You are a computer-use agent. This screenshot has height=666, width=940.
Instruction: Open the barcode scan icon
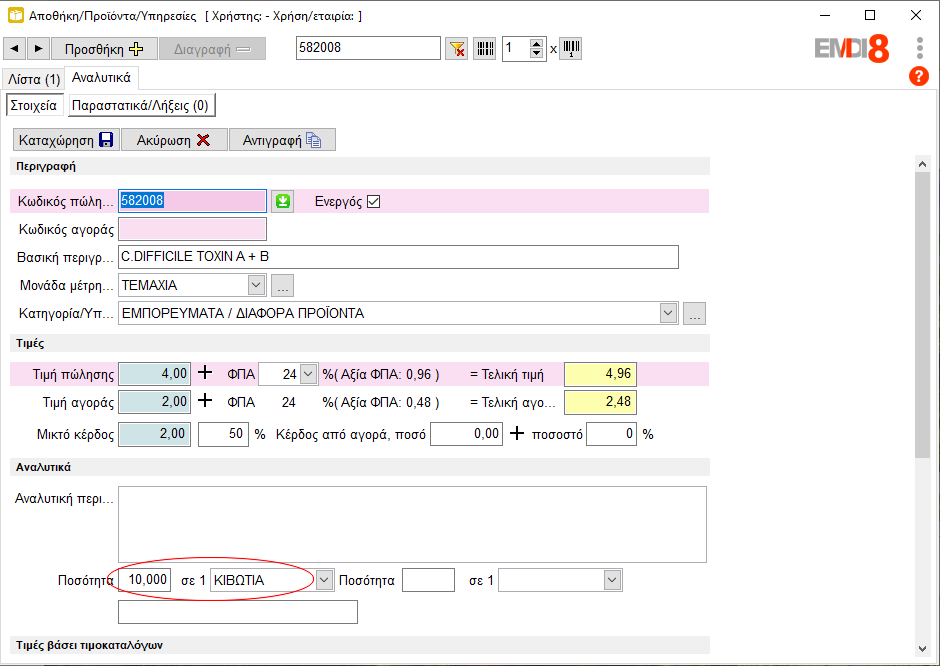[x=484, y=49]
